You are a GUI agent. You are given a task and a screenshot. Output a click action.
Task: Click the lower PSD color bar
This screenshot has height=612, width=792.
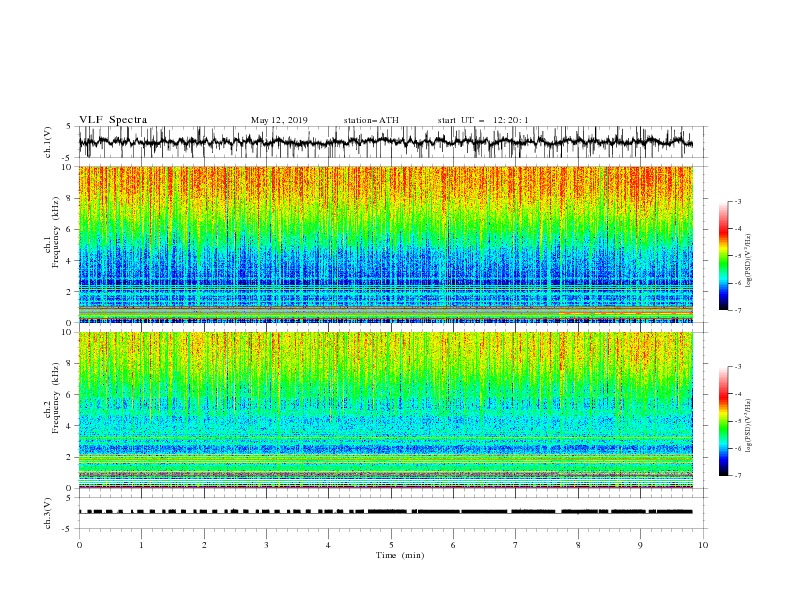pyautogui.click(x=723, y=421)
